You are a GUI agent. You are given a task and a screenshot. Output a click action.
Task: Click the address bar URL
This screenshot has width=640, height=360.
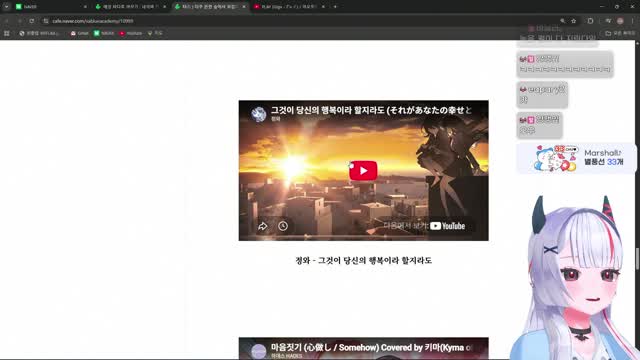pos(93,21)
